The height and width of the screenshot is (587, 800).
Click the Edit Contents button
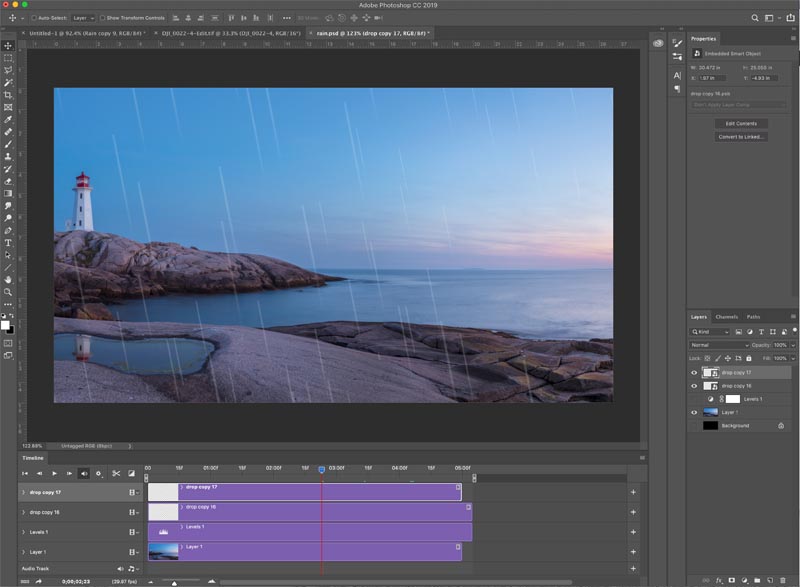741,123
